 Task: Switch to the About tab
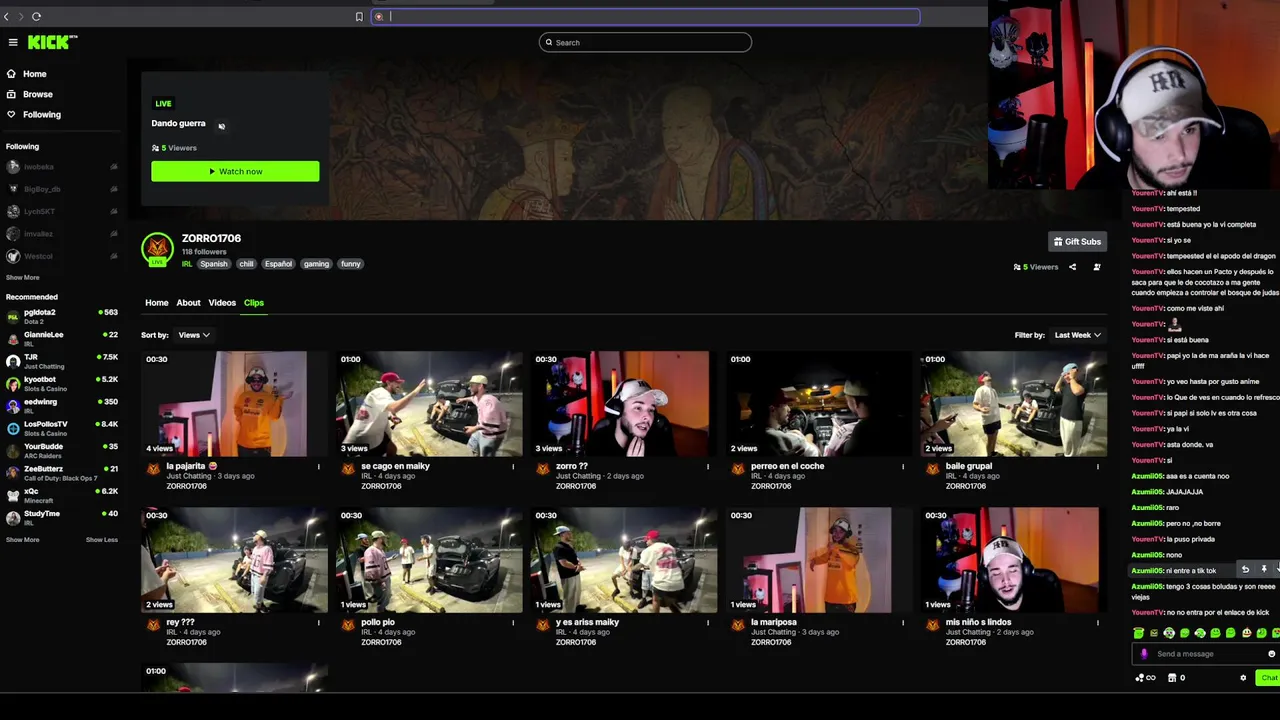point(188,303)
